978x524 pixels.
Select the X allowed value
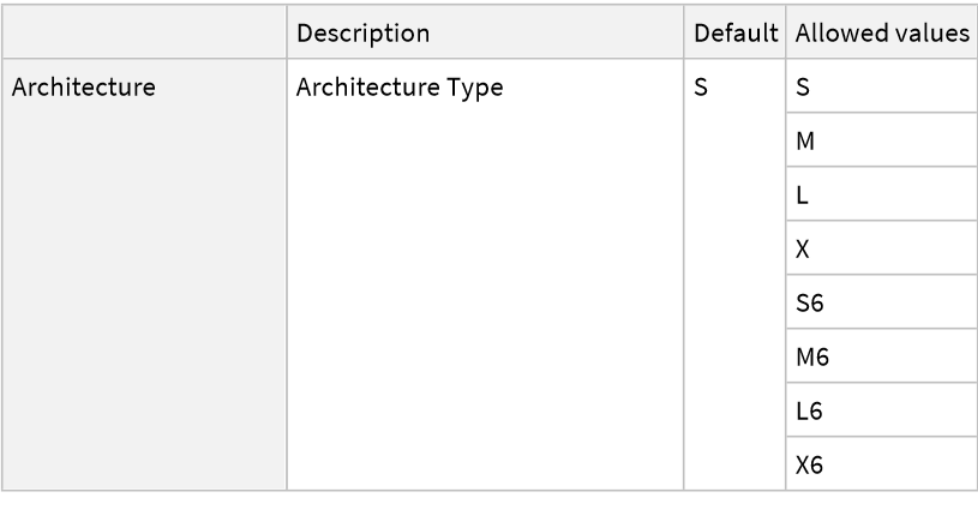point(802,249)
